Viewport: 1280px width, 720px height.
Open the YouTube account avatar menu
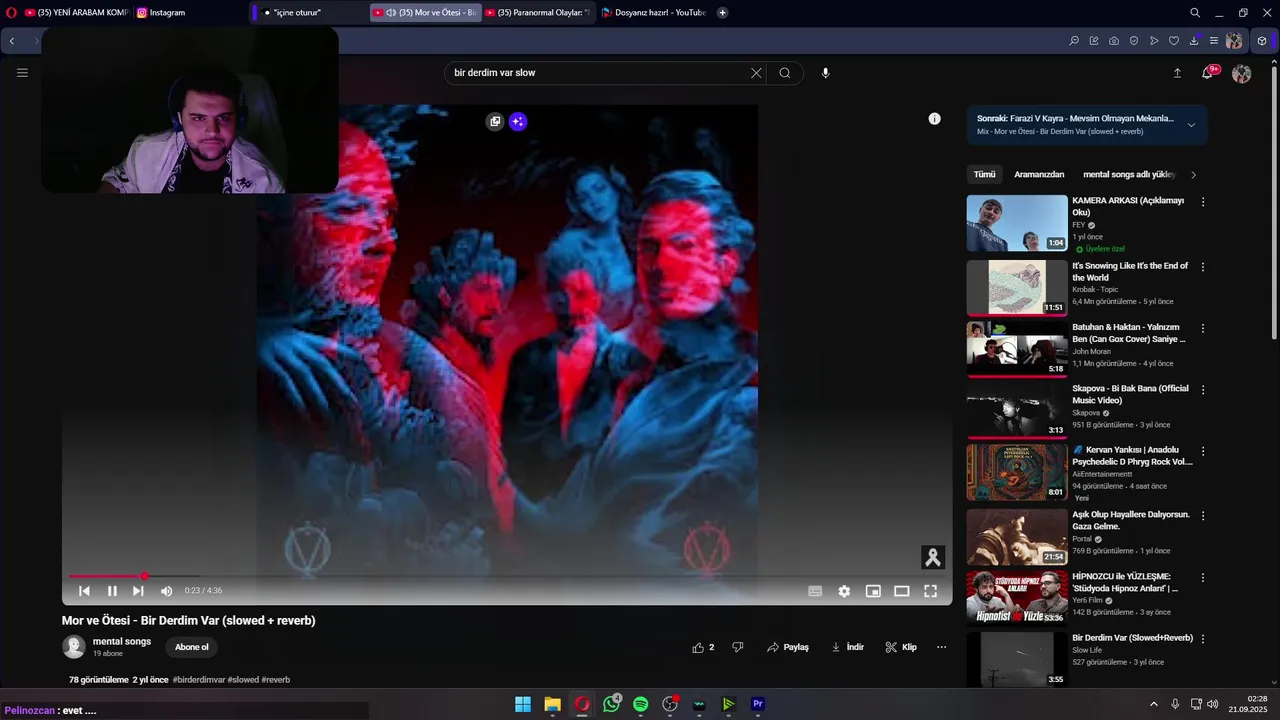(x=1242, y=73)
